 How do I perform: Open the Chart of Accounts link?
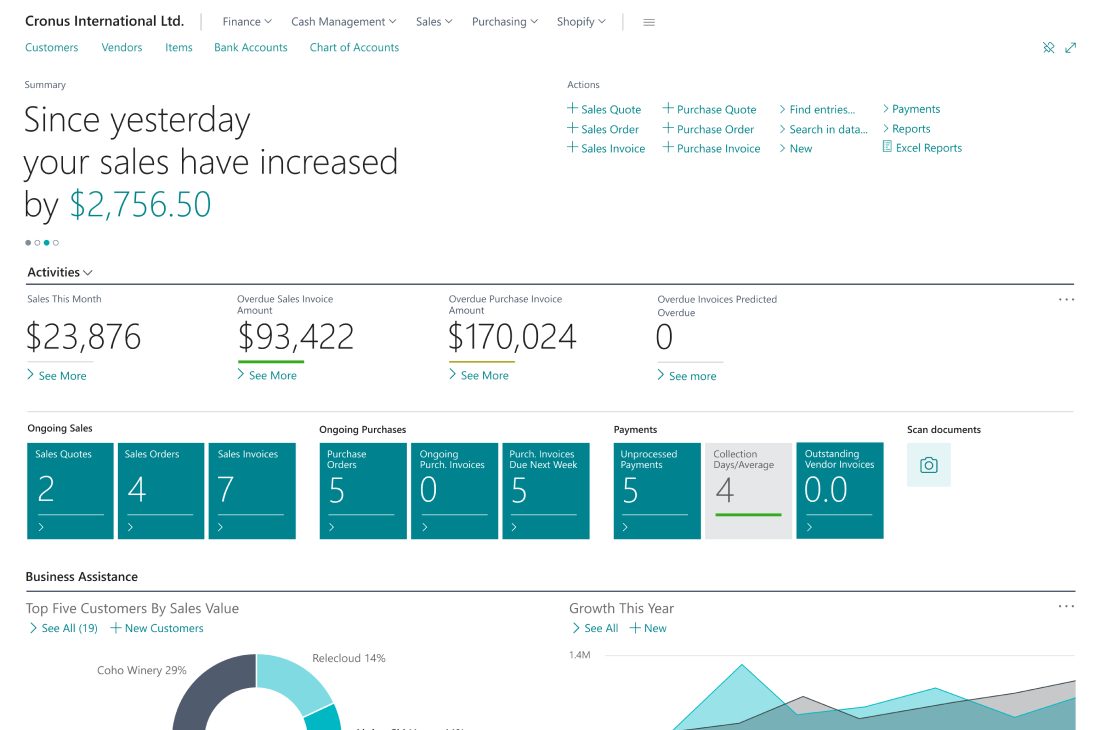354,48
